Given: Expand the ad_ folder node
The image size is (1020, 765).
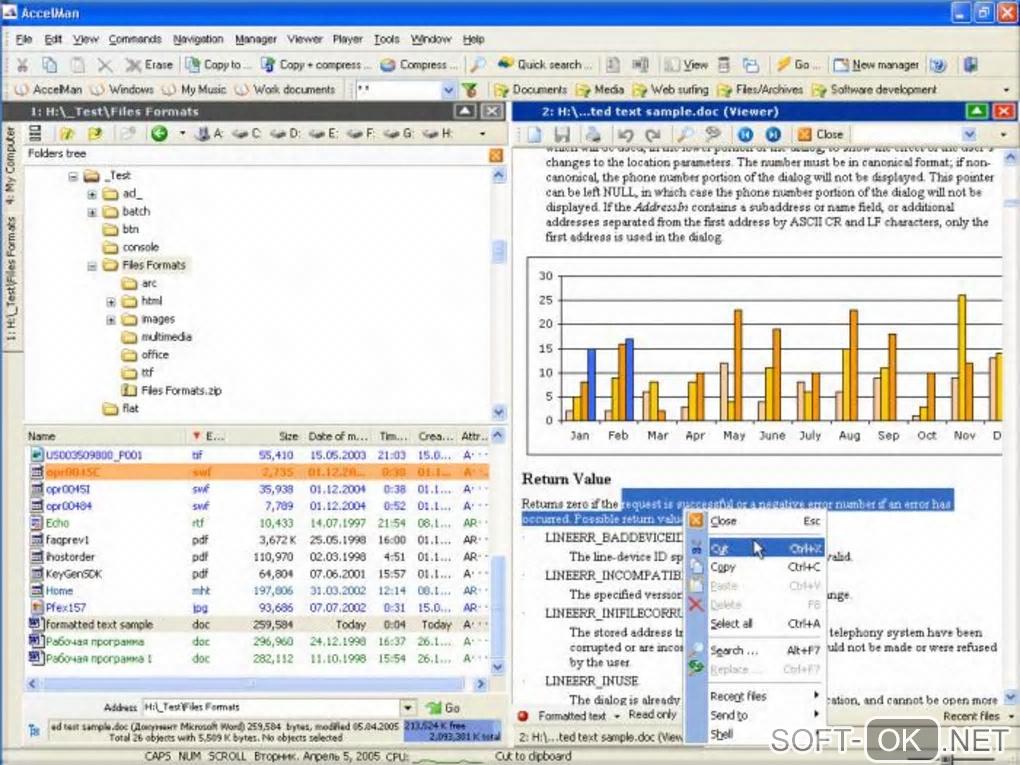Looking at the screenshot, I should click(x=92, y=194).
